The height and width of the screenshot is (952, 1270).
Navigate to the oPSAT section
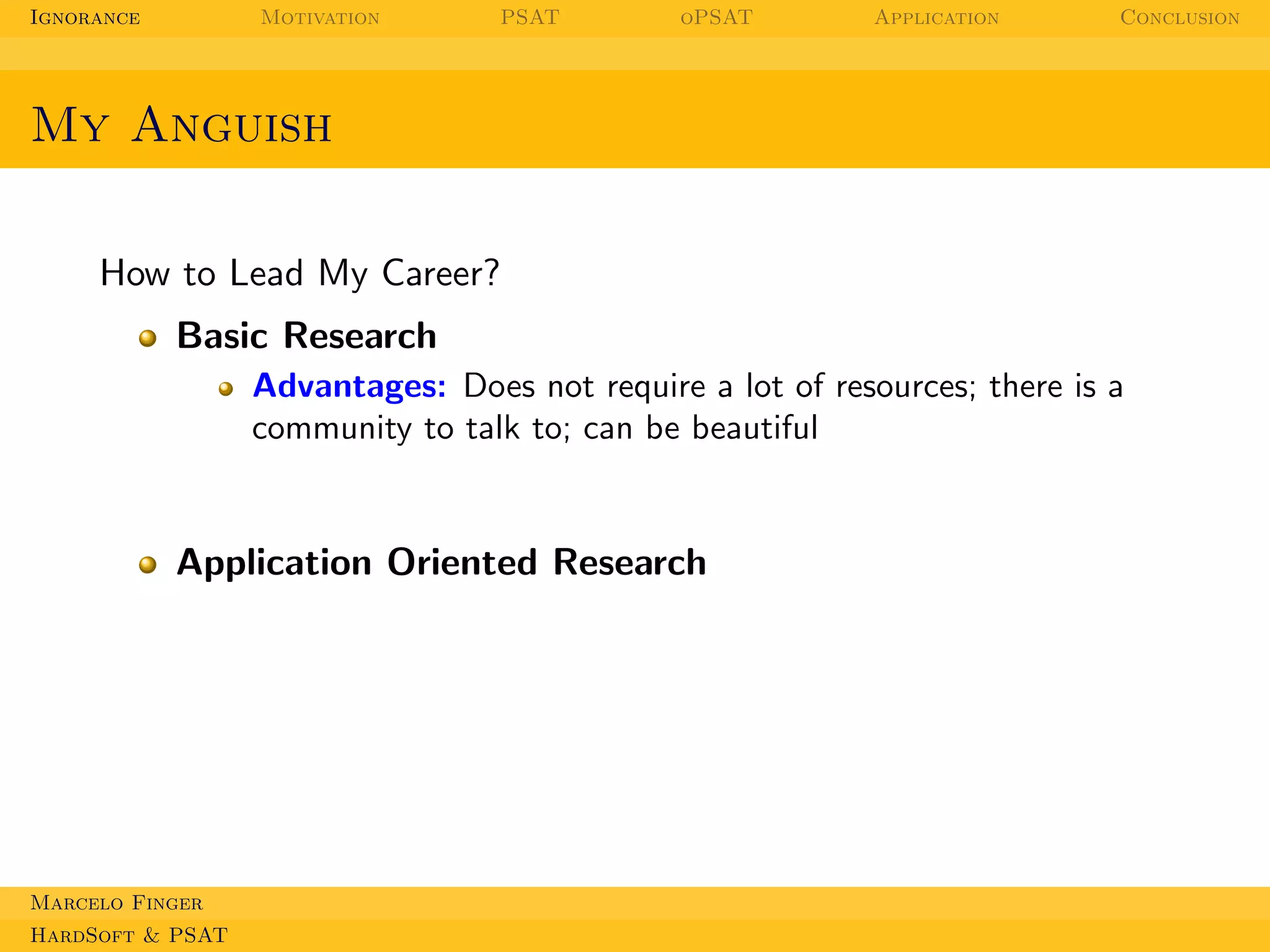click(716, 17)
